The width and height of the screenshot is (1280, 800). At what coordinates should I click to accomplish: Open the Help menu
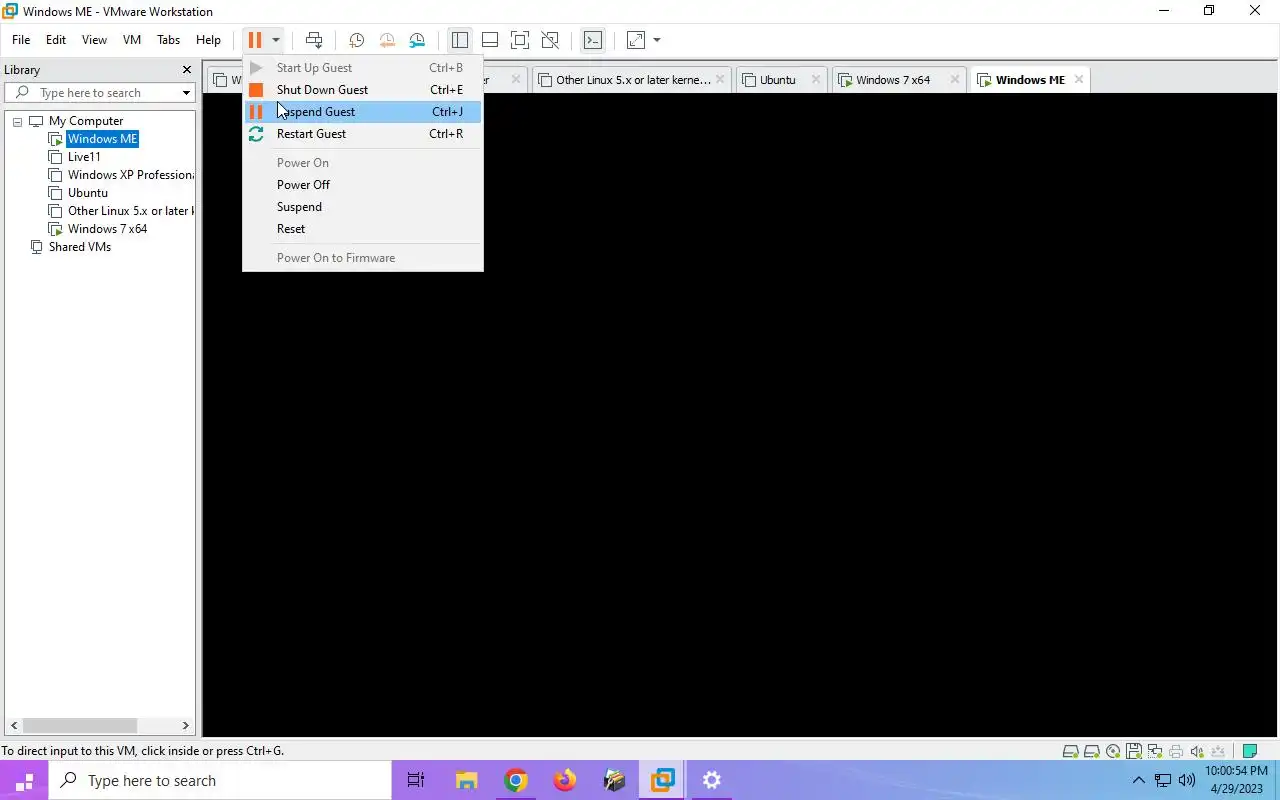[208, 40]
